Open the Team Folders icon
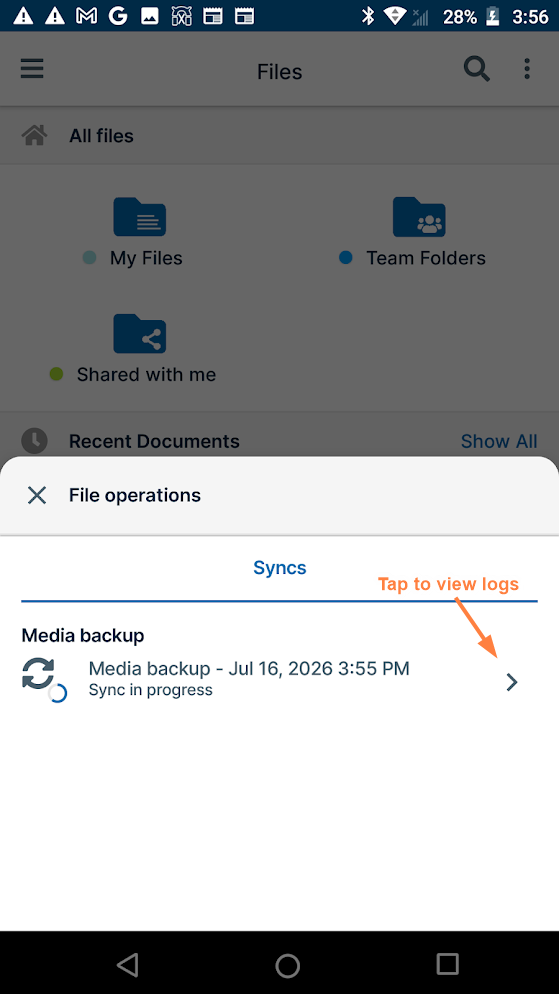 click(419, 217)
